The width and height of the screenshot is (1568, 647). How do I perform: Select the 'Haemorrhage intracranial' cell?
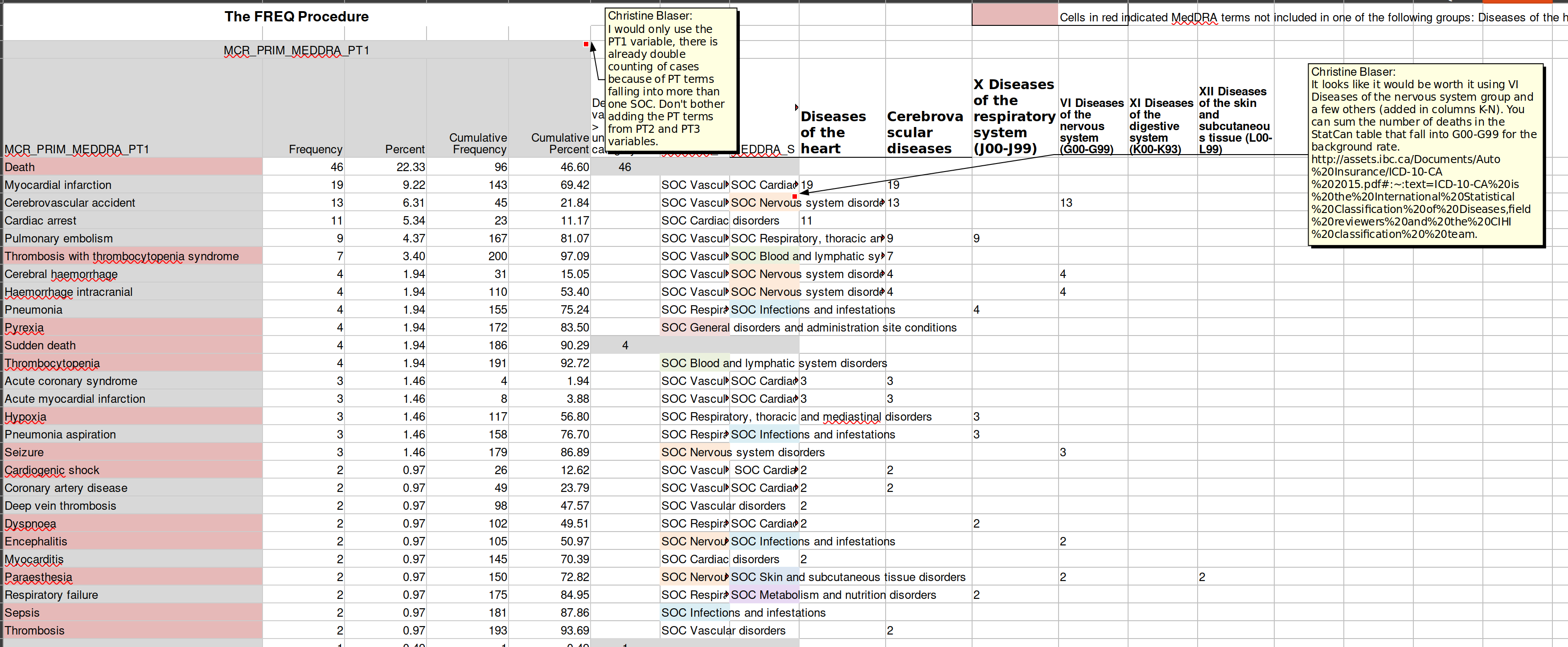[x=133, y=291]
